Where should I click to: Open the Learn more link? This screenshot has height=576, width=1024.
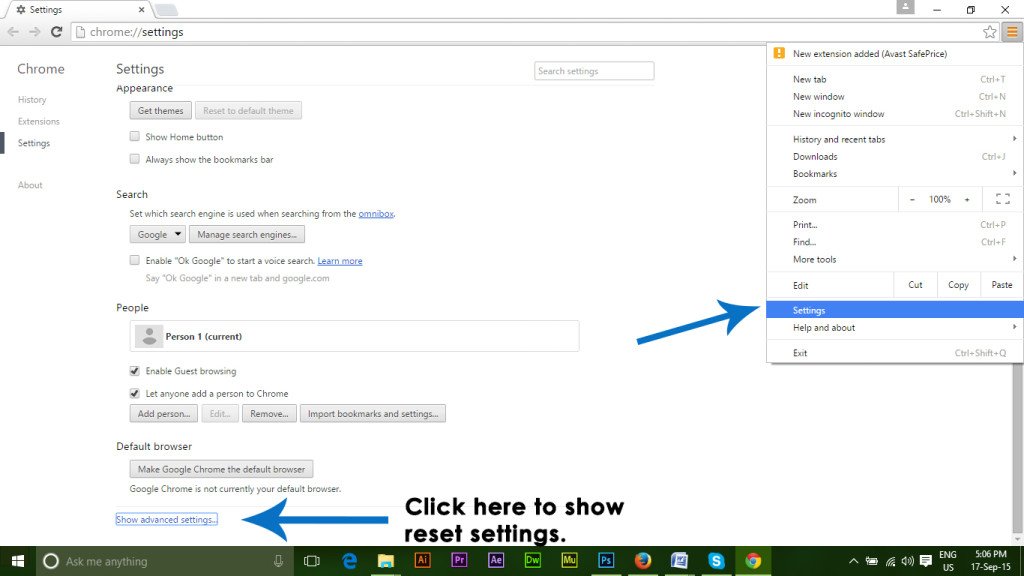[x=340, y=261]
